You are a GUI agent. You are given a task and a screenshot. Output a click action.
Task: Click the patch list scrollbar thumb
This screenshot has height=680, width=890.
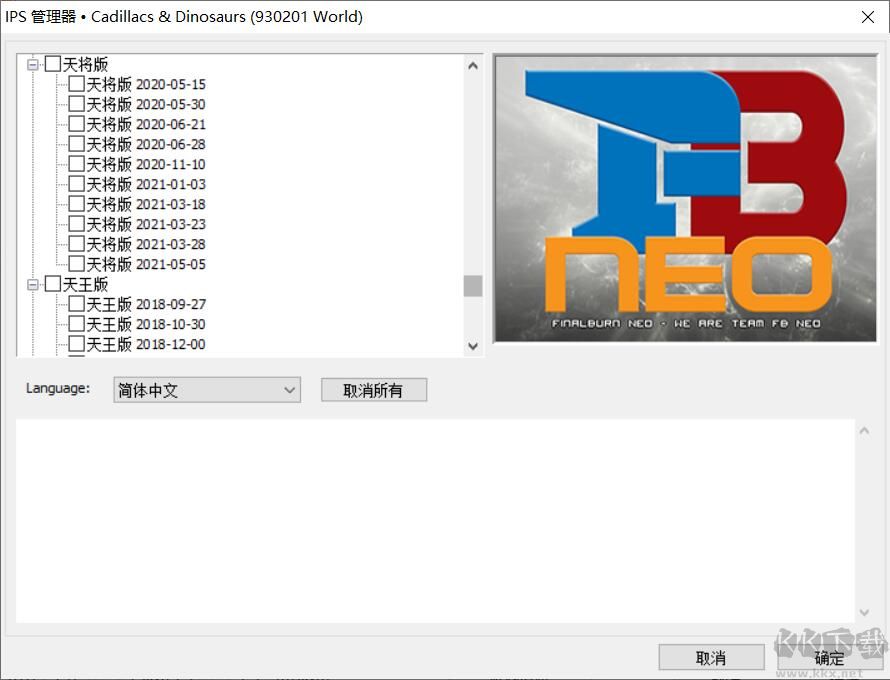click(473, 286)
